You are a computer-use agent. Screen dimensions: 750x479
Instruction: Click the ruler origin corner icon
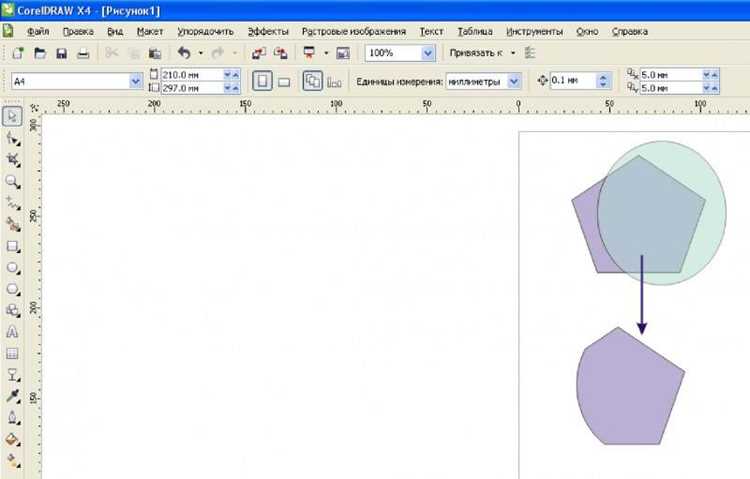pyautogui.click(x=34, y=108)
